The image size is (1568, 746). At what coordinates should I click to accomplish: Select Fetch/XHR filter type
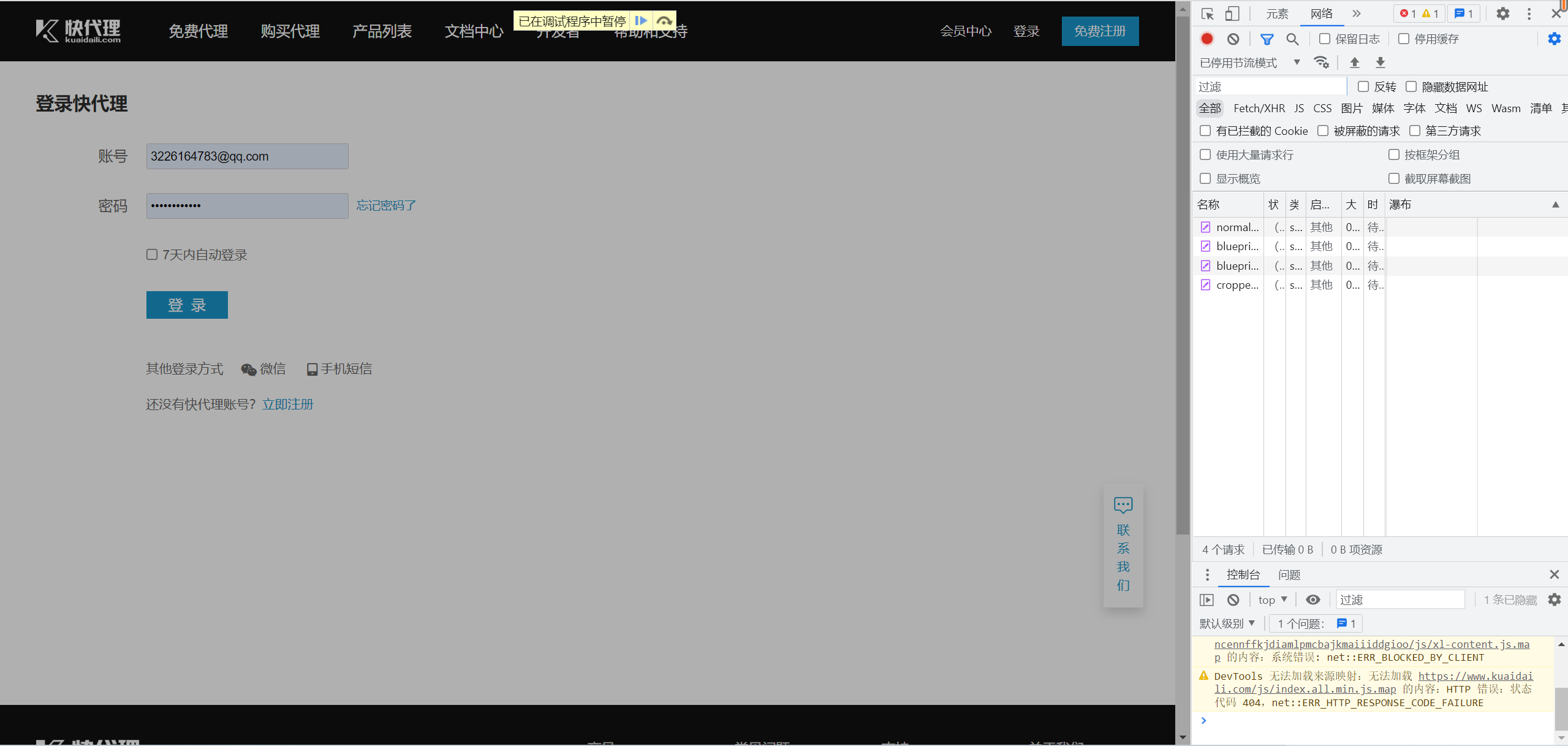[x=1259, y=108]
